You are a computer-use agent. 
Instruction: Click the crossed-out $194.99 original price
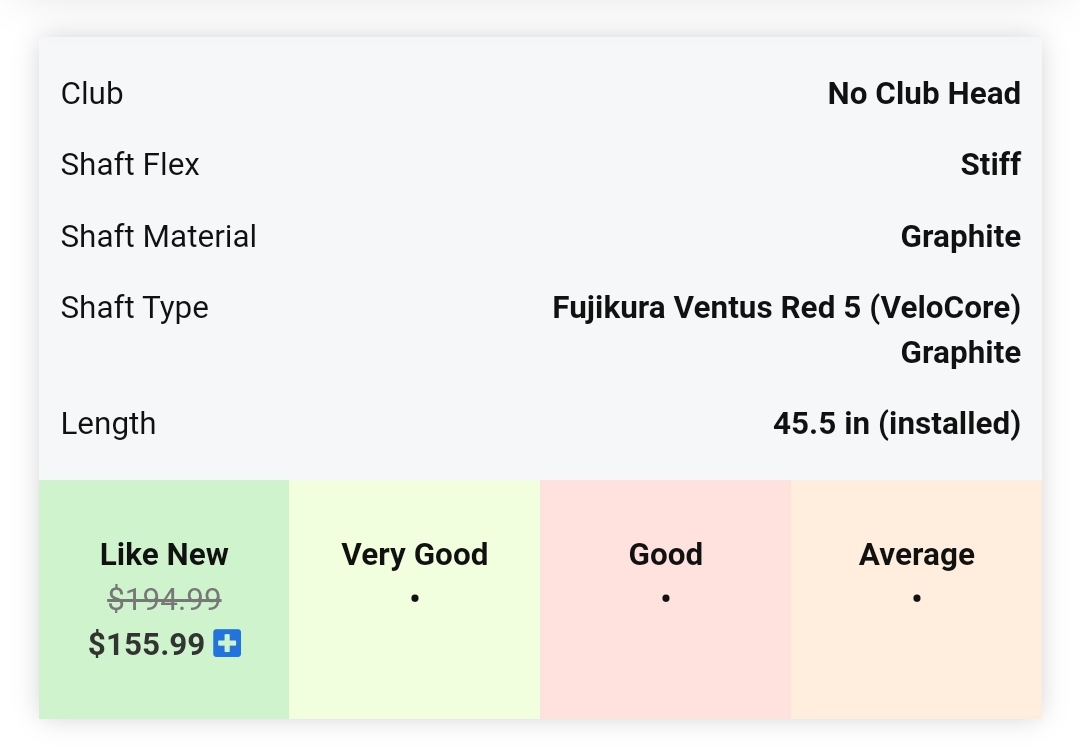(164, 599)
